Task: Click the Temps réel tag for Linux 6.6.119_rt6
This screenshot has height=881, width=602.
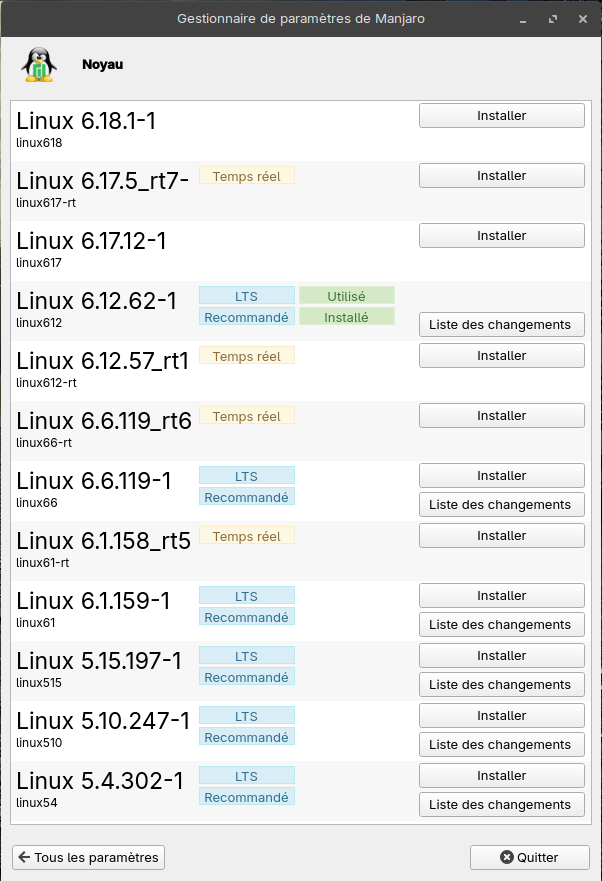Action: point(247,416)
